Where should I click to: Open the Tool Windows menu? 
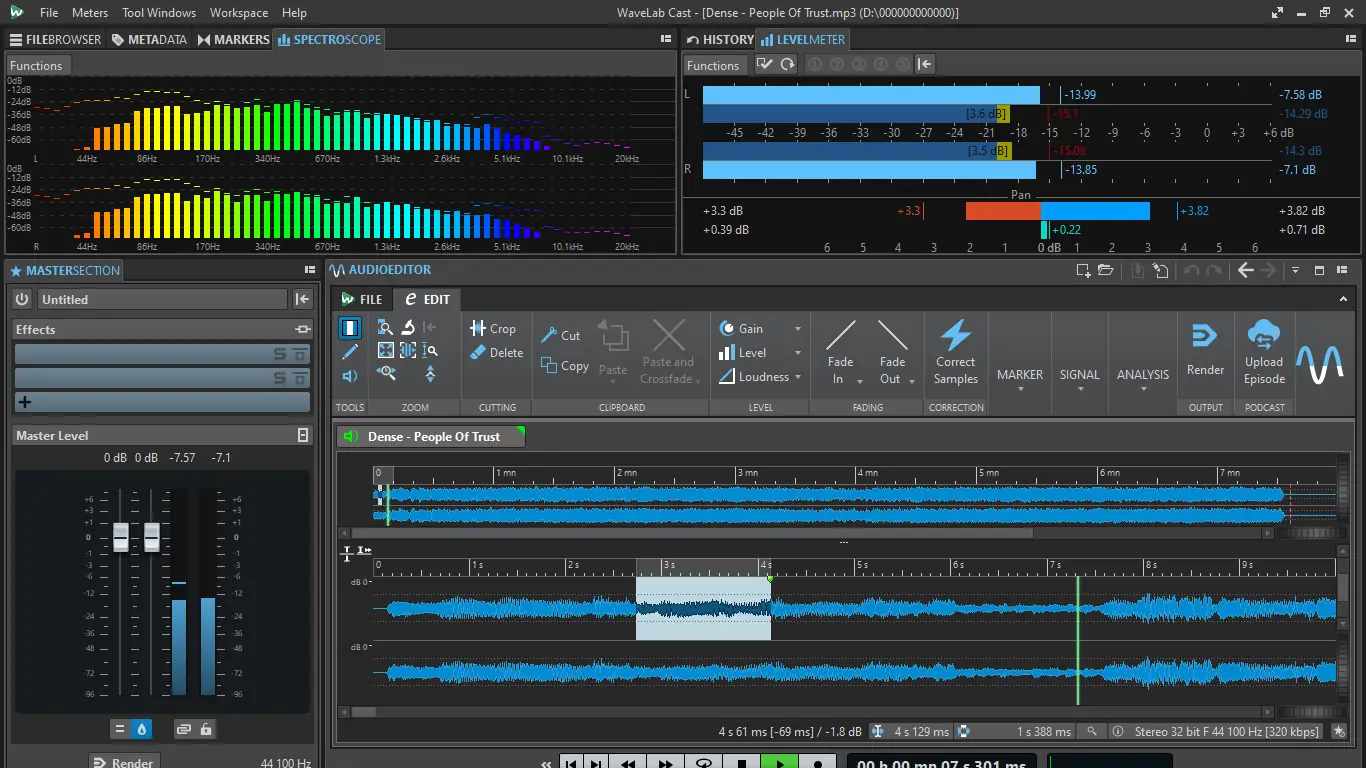coord(159,13)
